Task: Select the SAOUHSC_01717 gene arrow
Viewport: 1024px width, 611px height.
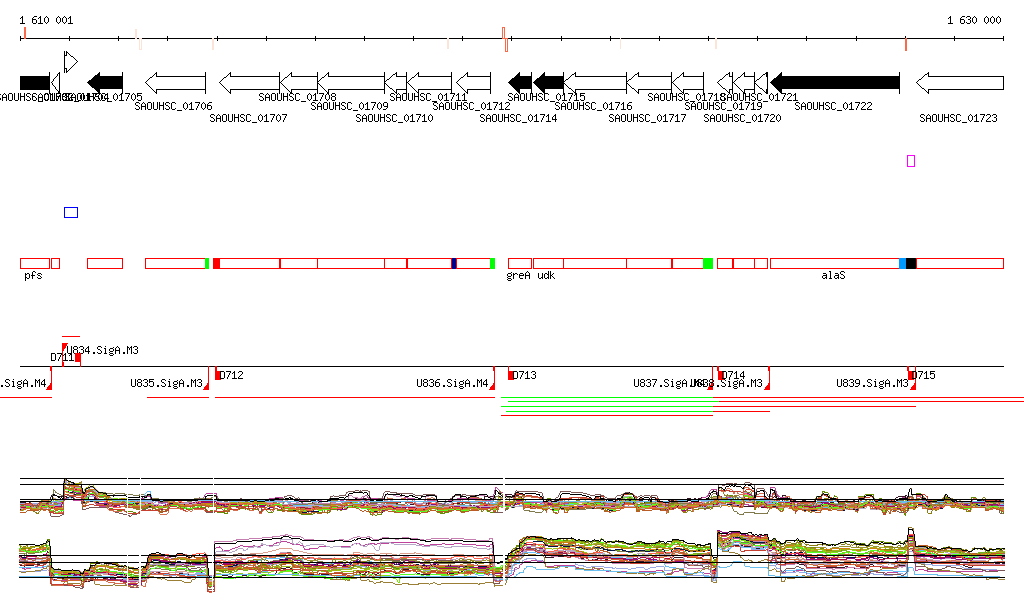Action: click(649, 83)
